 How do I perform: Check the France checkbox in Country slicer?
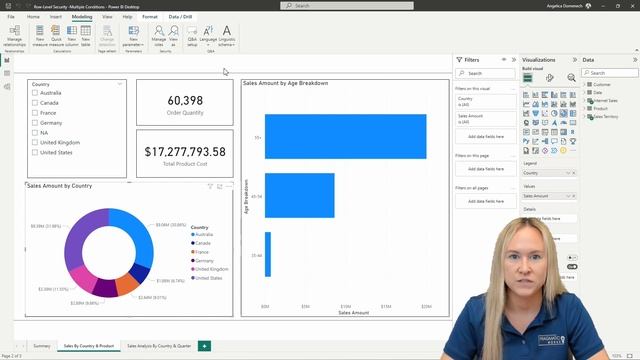[x=35, y=113]
